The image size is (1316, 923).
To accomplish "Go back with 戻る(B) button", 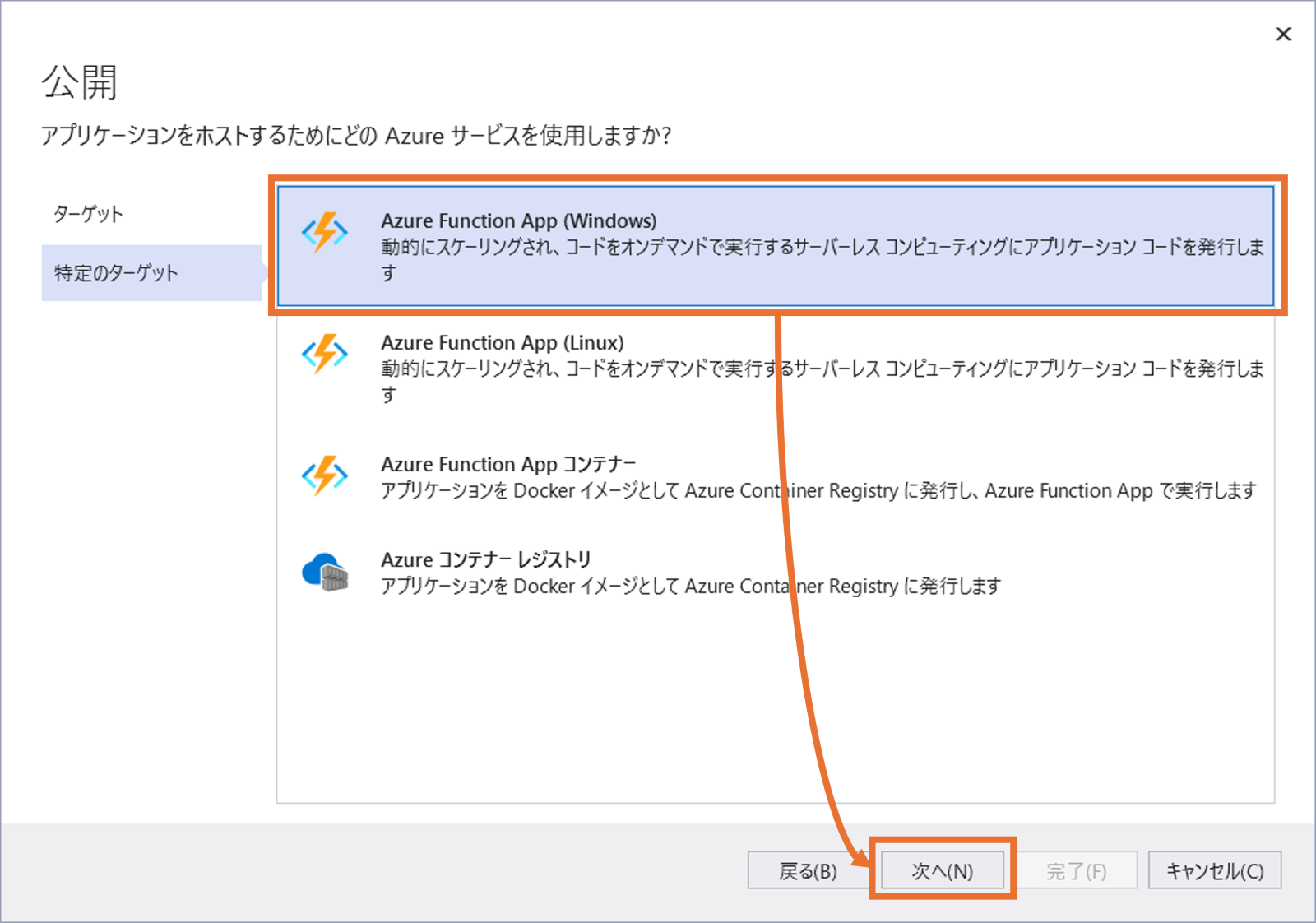I will click(808, 870).
